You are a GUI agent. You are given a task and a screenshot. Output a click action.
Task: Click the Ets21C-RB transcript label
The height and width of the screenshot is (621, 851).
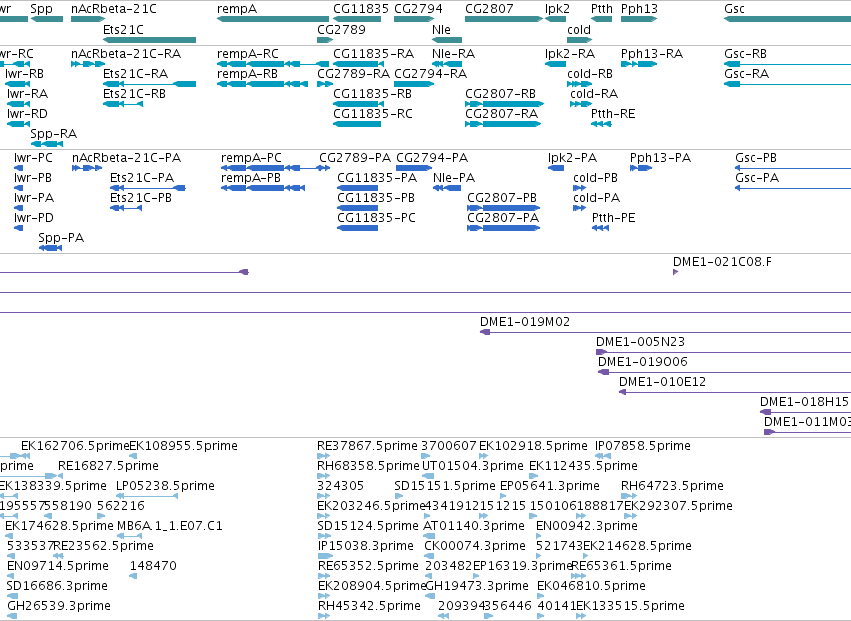(x=134, y=94)
